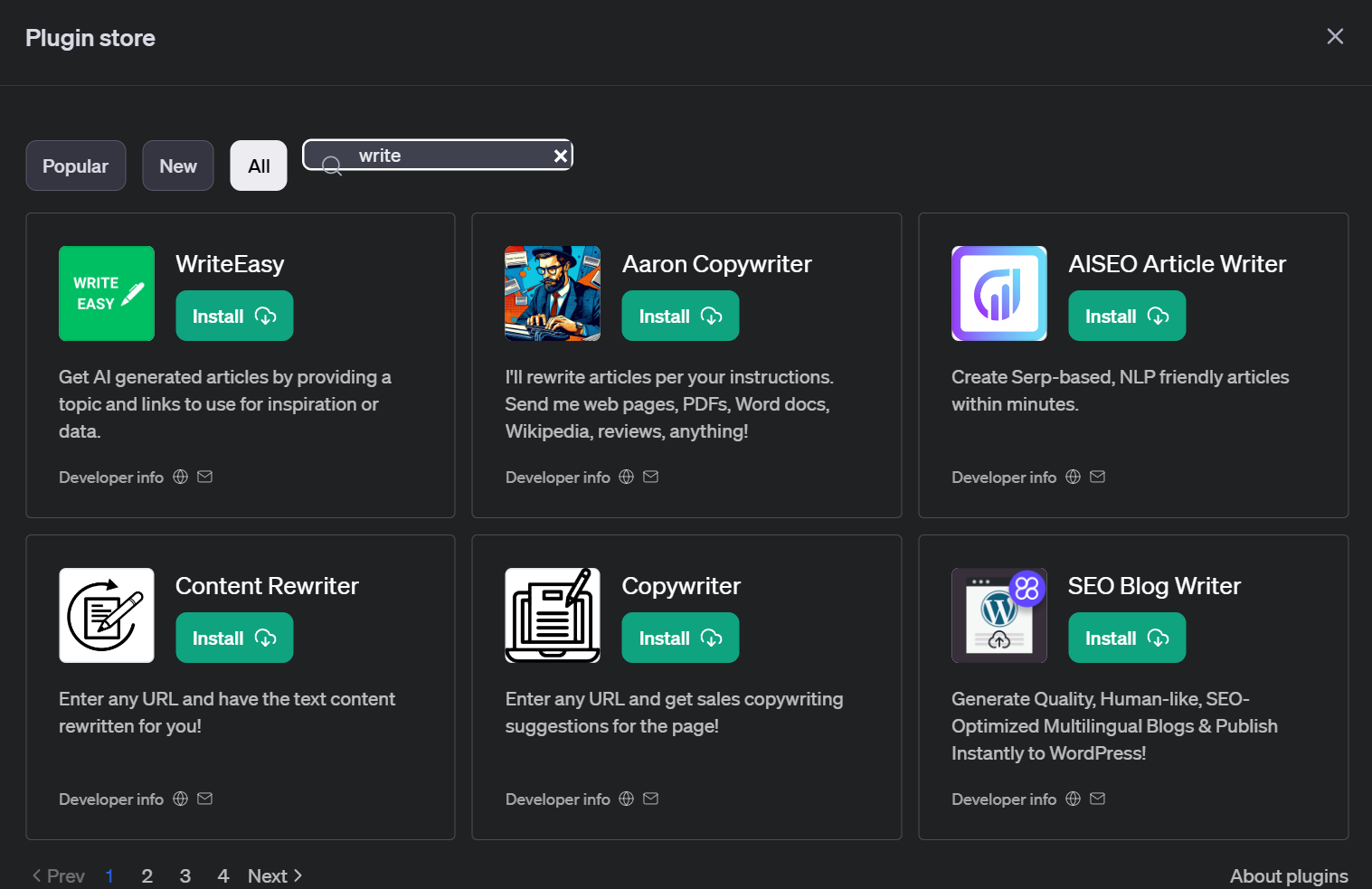Select the New filter tab
Image resolution: width=1372 pixels, height=889 pixels.
[x=178, y=166]
